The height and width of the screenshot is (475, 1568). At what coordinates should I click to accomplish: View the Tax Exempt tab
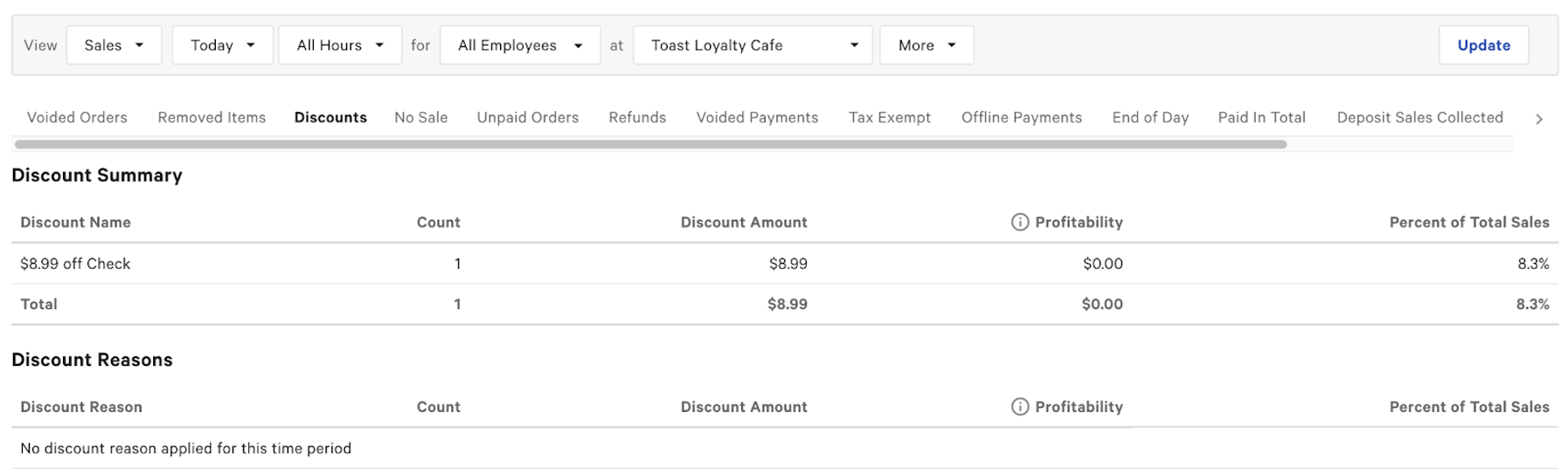[x=889, y=117]
